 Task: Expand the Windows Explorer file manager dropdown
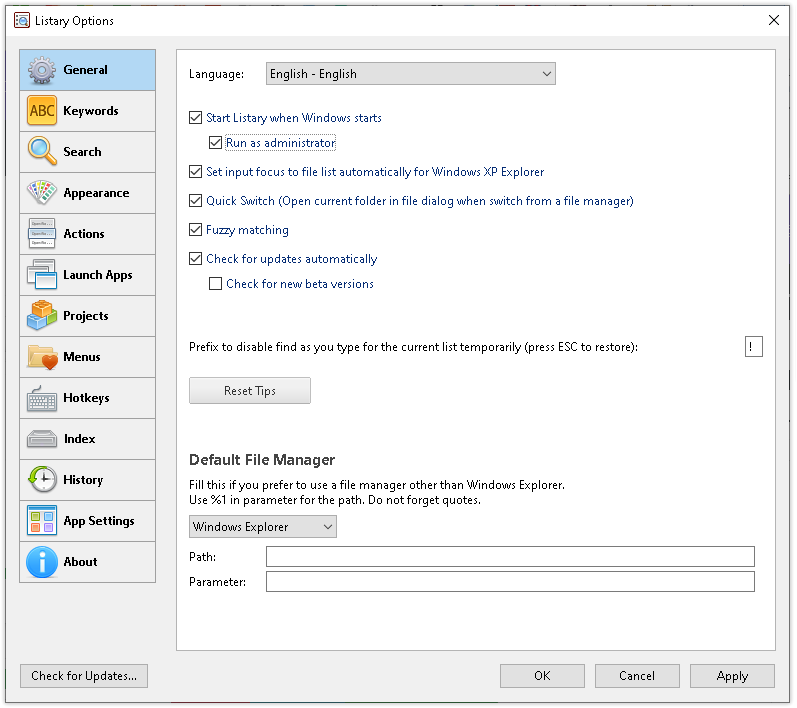(263, 527)
